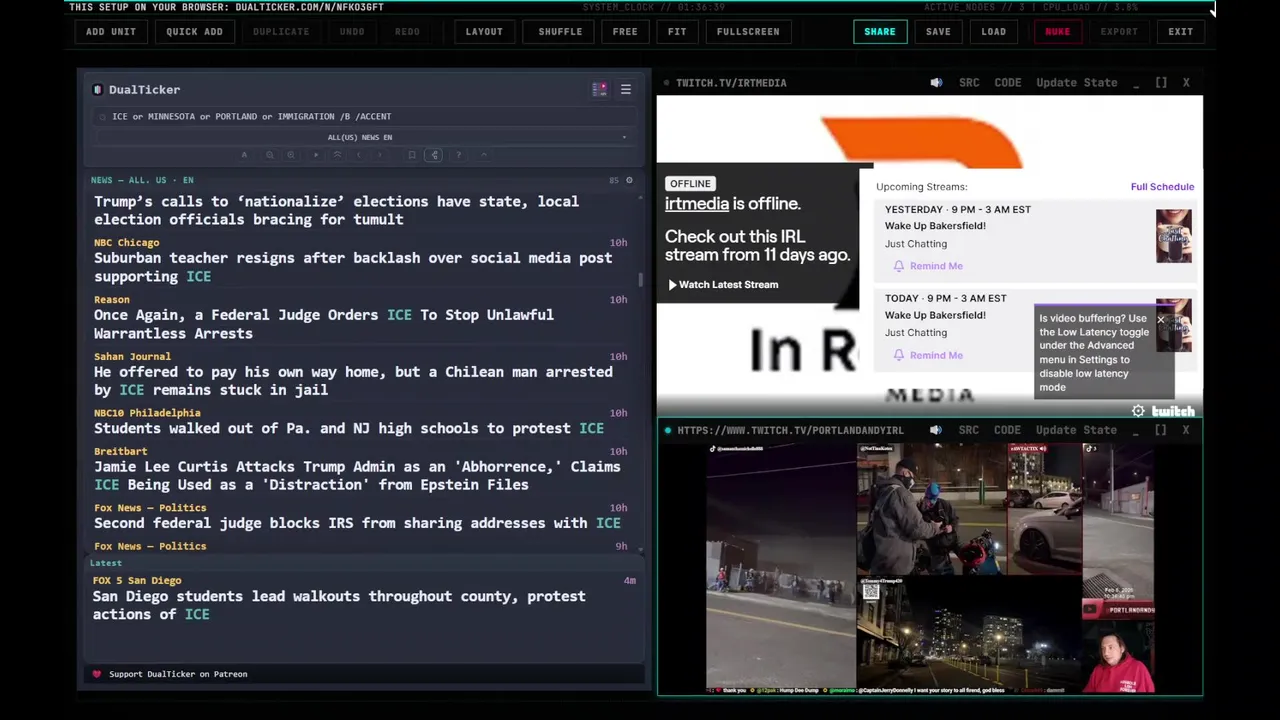This screenshot has height=720, width=1280.
Task: Maximize the IRTMEDIA panel bracket icon
Action: (x=1161, y=83)
